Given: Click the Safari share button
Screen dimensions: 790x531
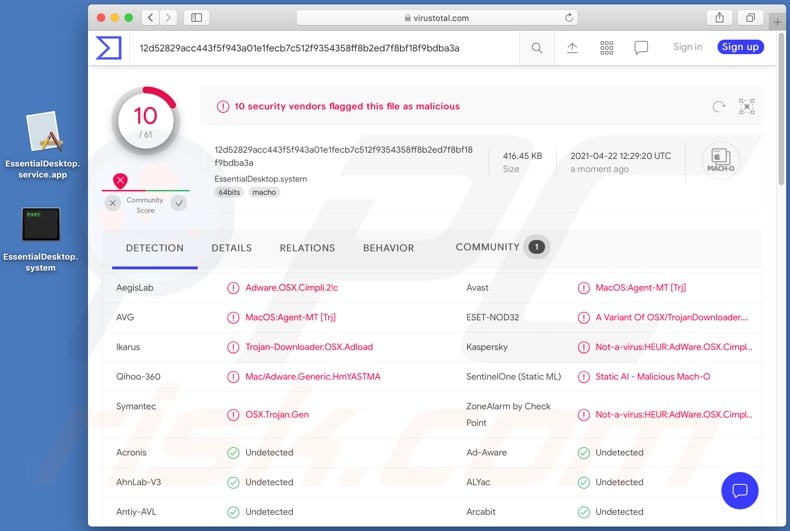Looking at the screenshot, I should [x=719, y=18].
